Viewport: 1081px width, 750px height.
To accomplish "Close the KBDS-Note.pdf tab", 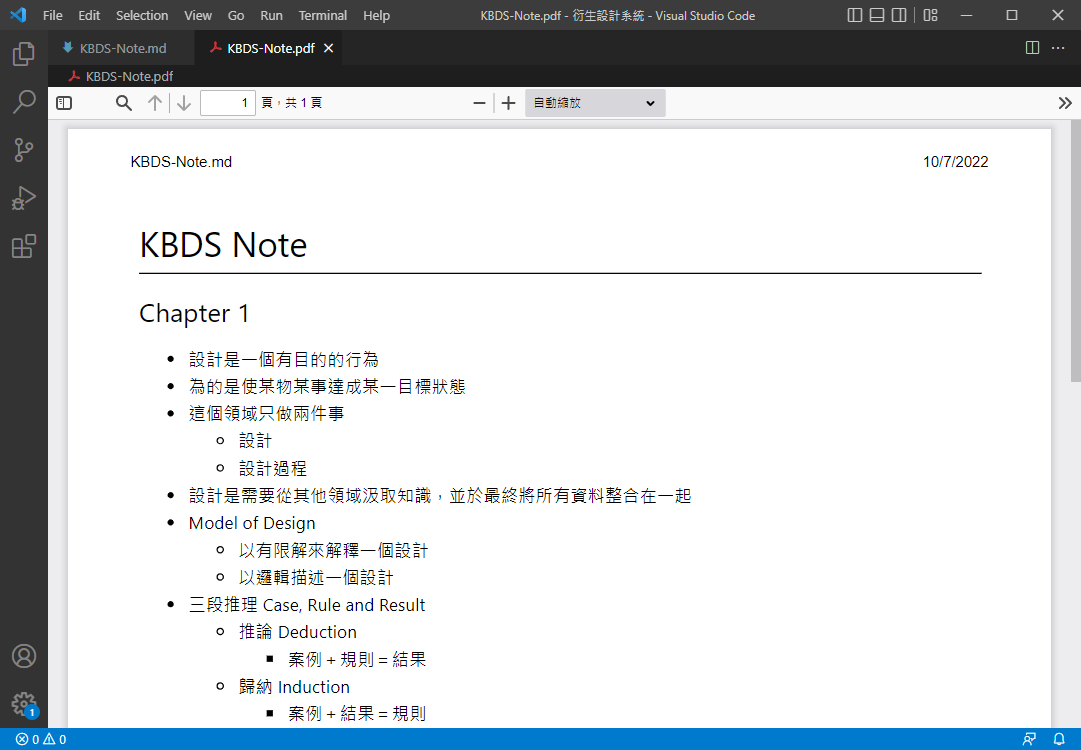I will (x=329, y=48).
